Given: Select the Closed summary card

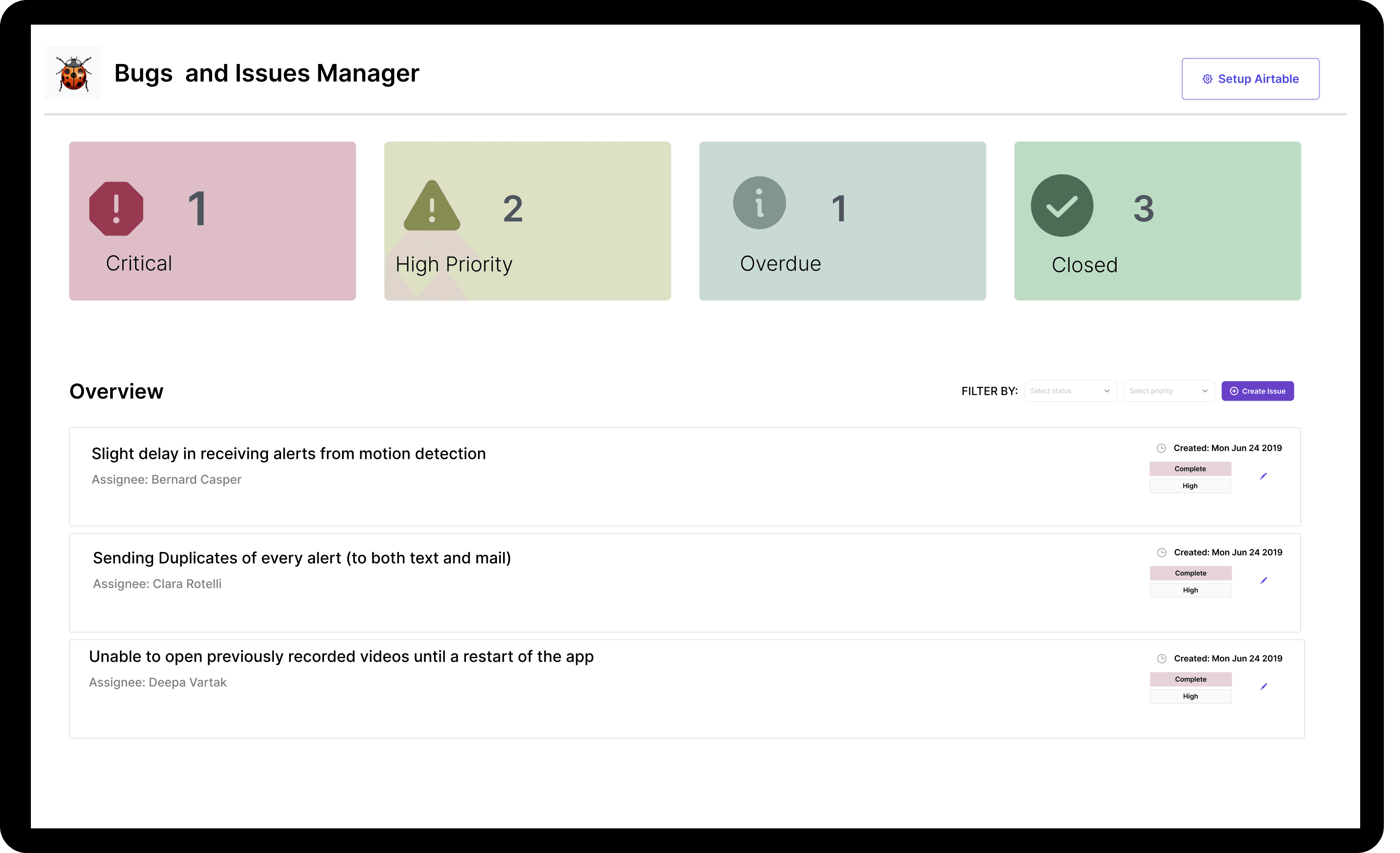Looking at the screenshot, I should [1157, 221].
